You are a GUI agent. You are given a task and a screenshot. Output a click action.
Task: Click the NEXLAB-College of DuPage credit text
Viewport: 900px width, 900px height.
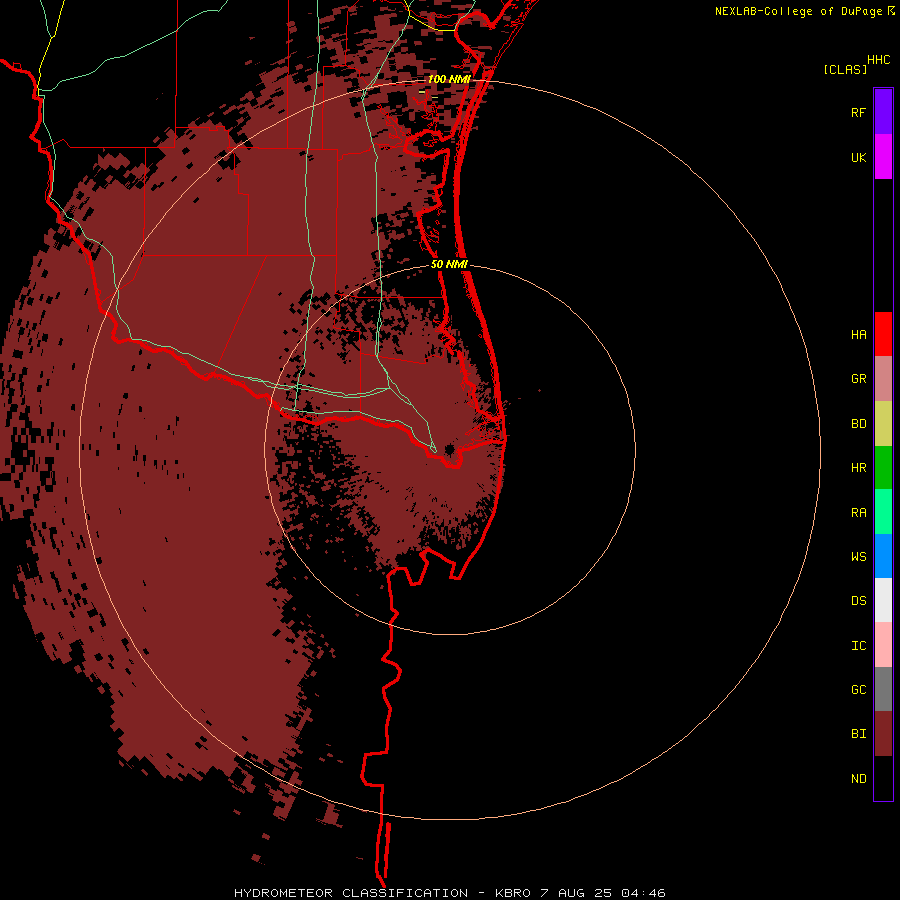point(798,11)
